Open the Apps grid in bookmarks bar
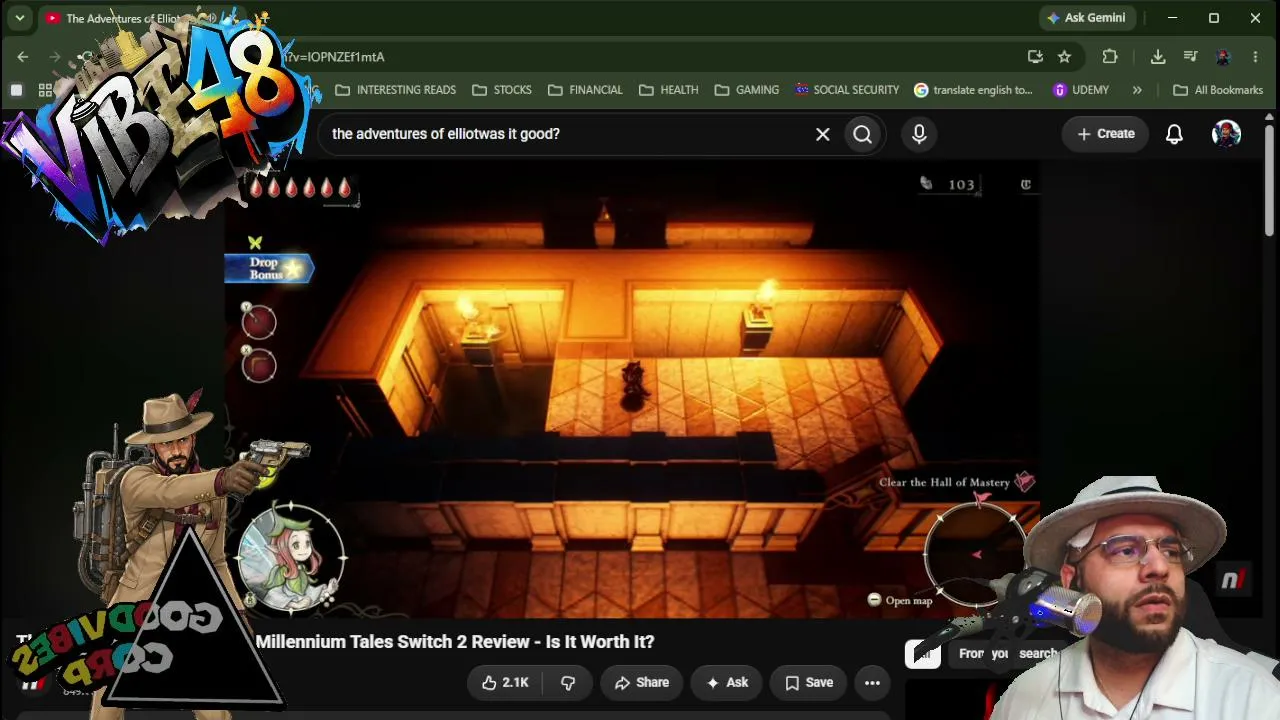The image size is (1280, 720). pos(45,90)
